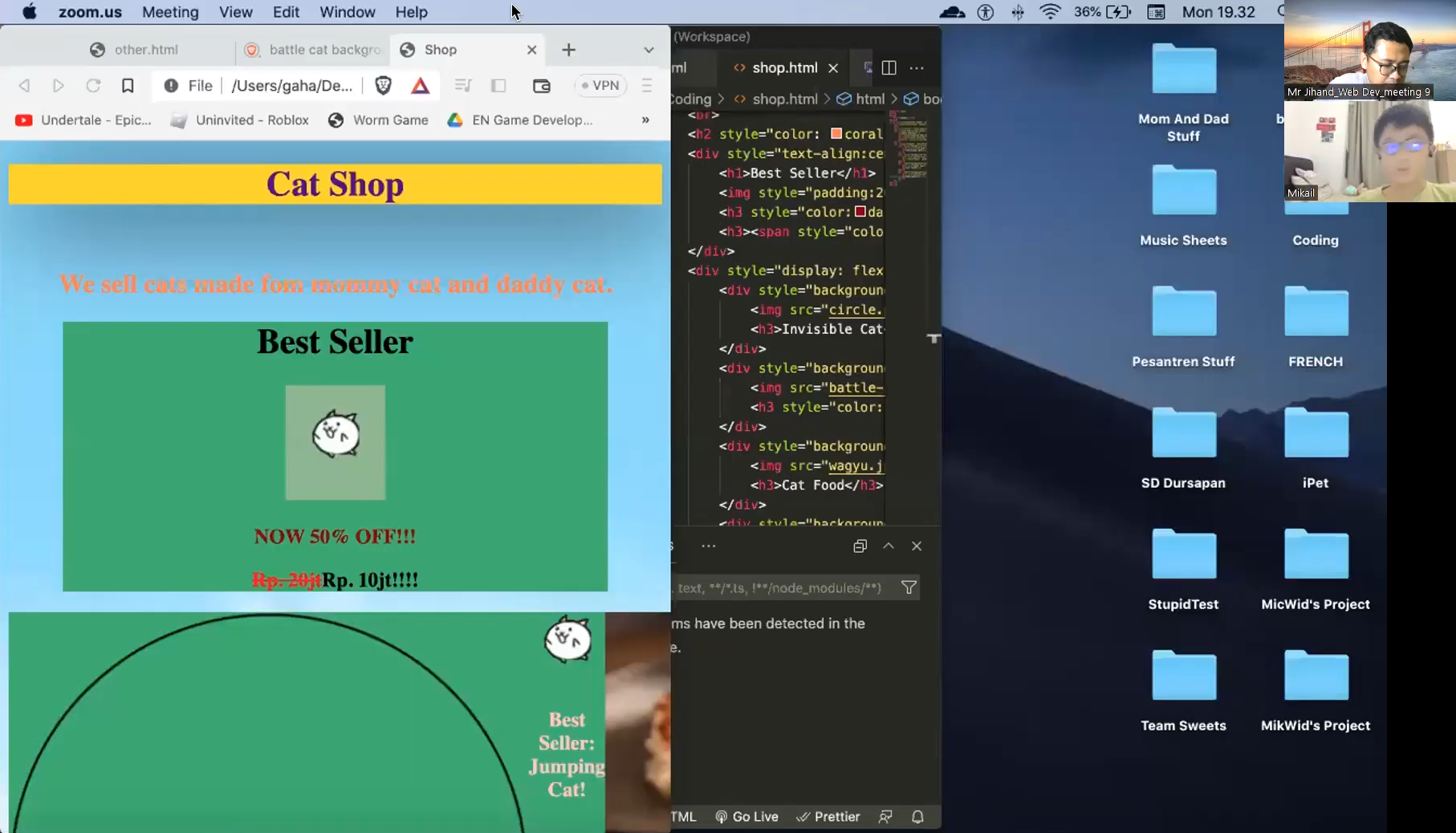Open the Brave Wallet icon

click(542, 85)
